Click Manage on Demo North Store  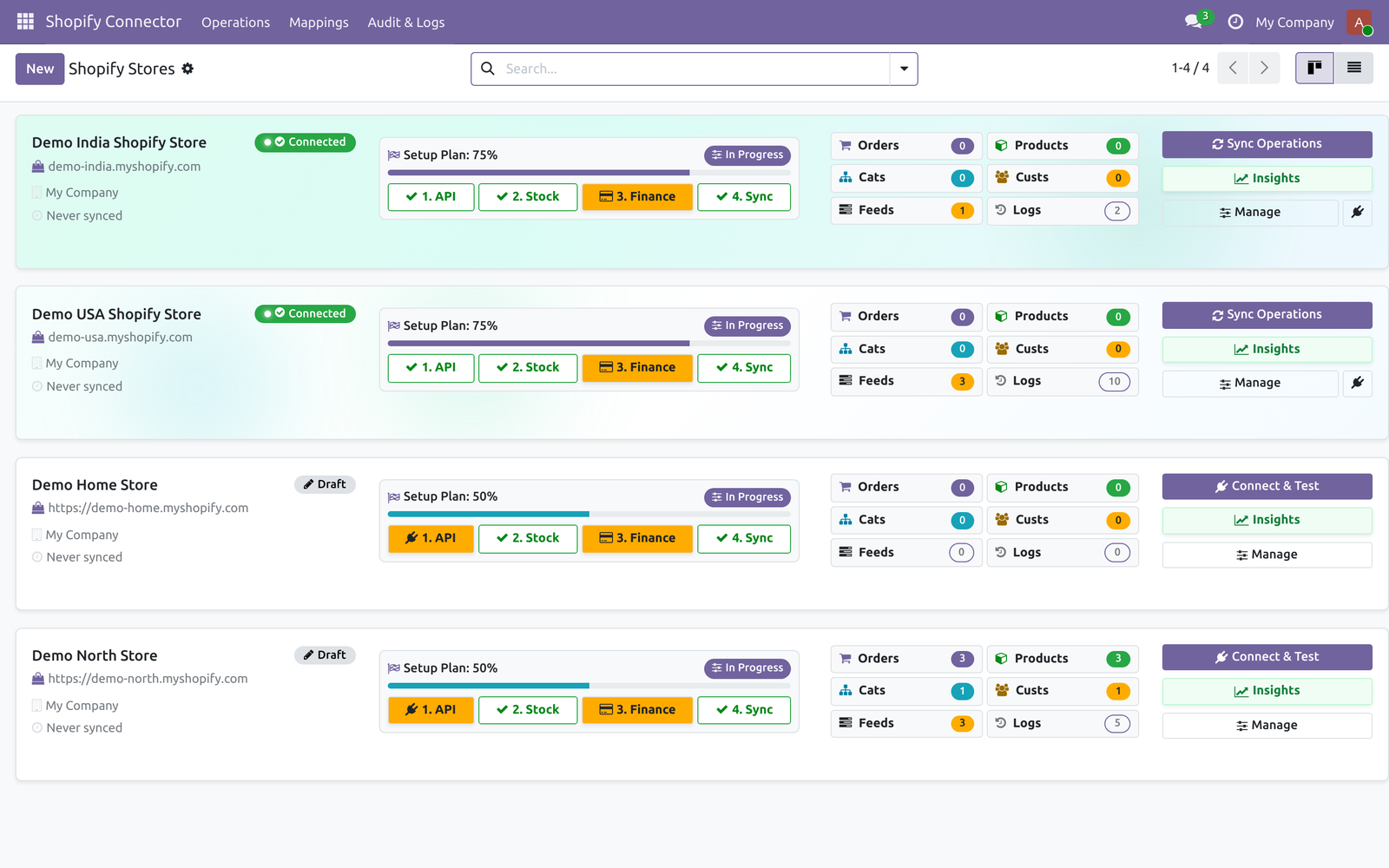coord(1267,726)
